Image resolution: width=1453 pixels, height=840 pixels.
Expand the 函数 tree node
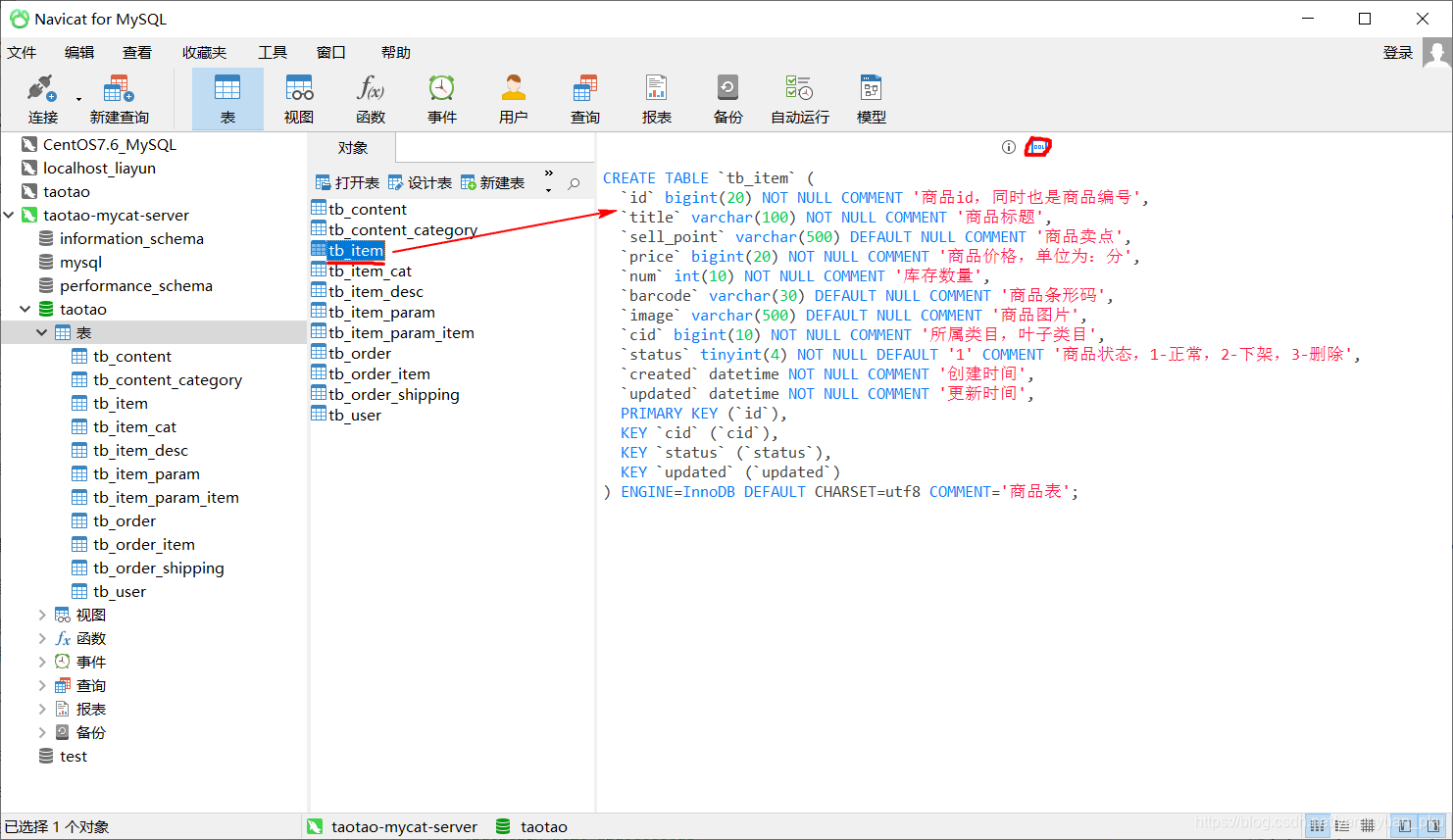pos(42,638)
